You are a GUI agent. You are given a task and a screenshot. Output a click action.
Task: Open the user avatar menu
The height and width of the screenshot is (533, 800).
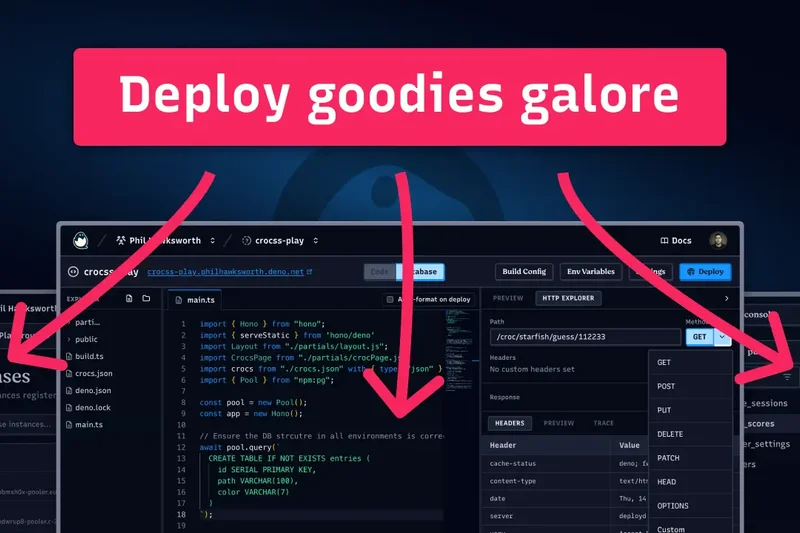coord(718,240)
